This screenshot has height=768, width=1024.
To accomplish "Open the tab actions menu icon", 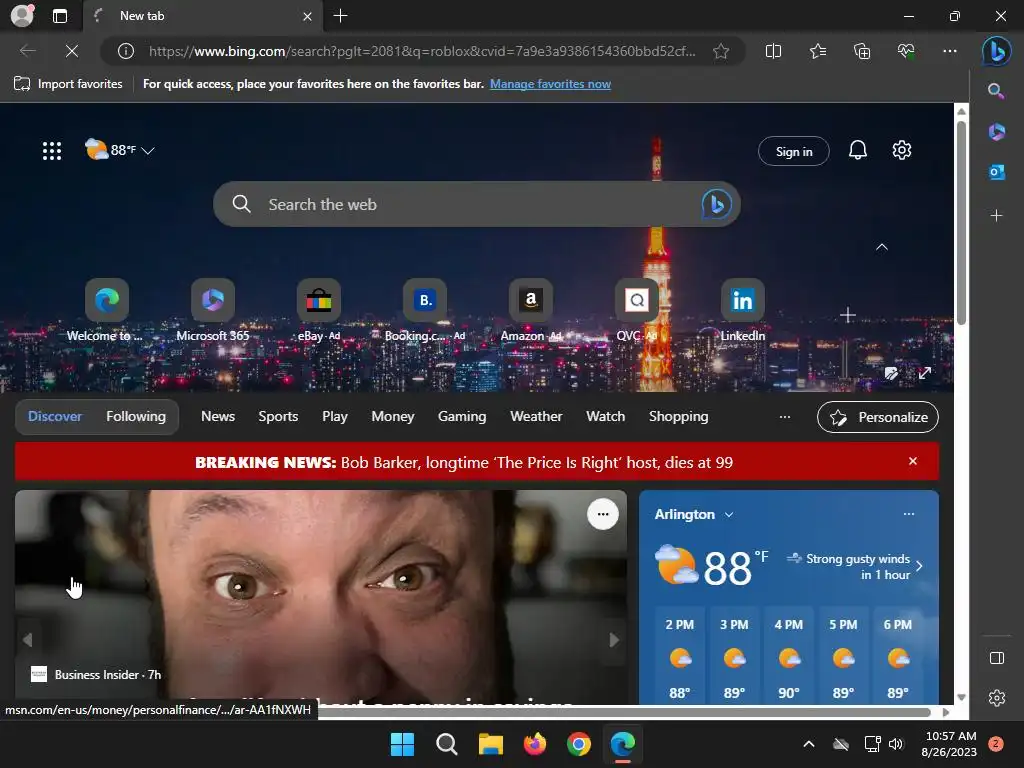I will 60,16.
